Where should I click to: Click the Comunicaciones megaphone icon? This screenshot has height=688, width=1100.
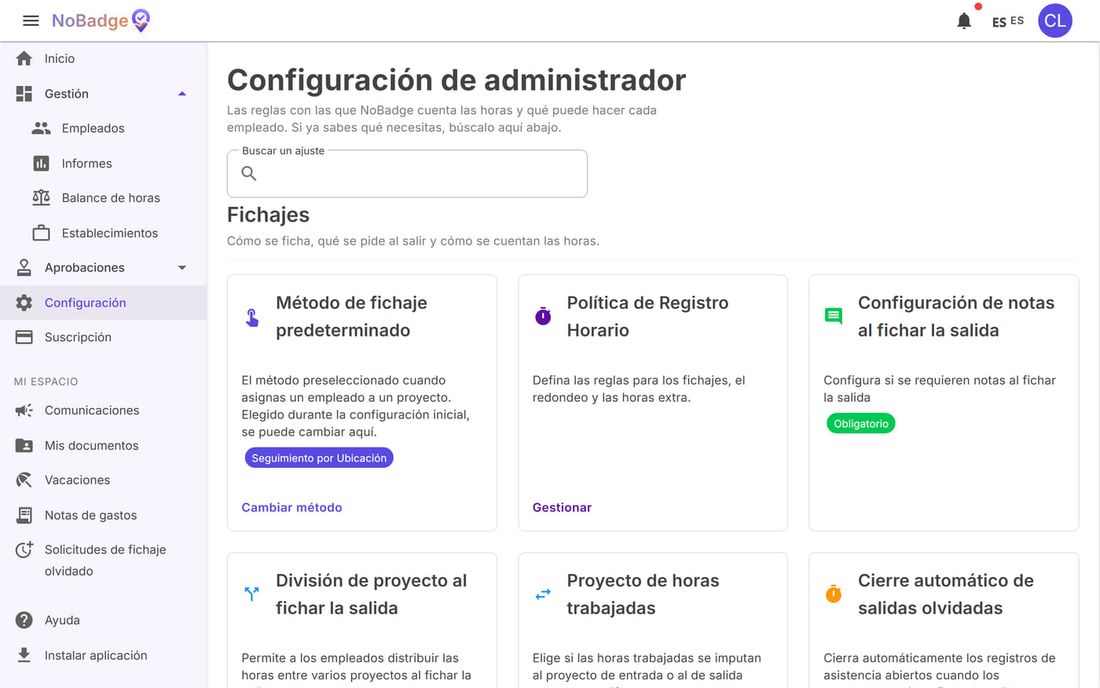point(24,410)
